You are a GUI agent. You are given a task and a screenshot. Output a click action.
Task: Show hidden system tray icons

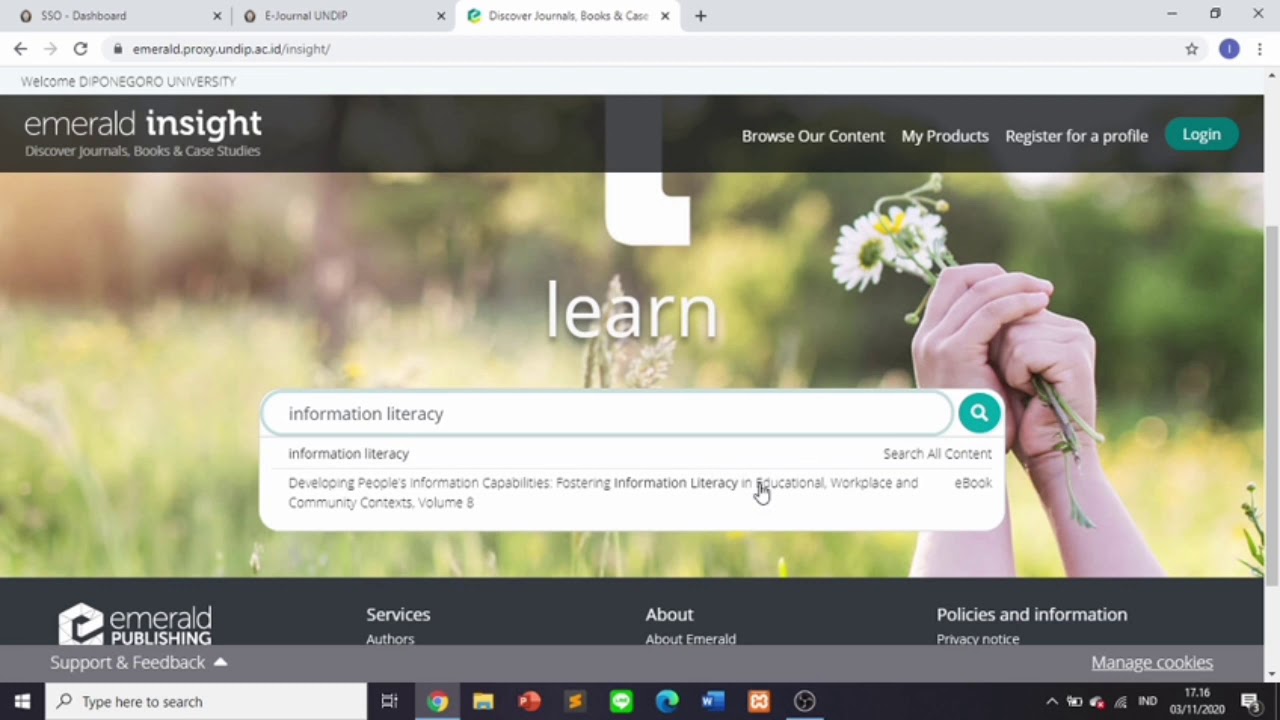(1052, 701)
